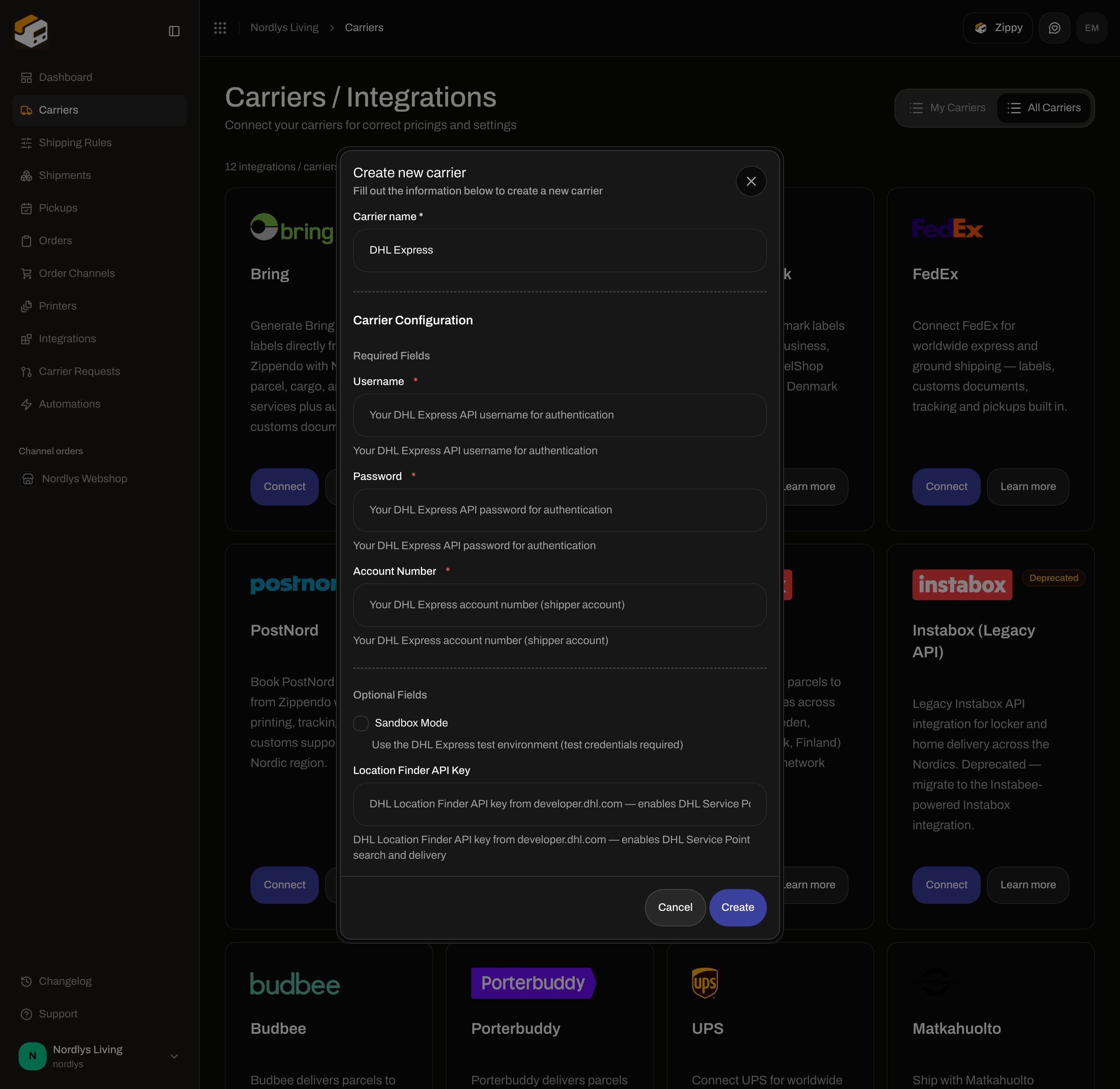Click the Shipments boxes icon
Screen dimensions: 1120x1089
click(26, 175)
